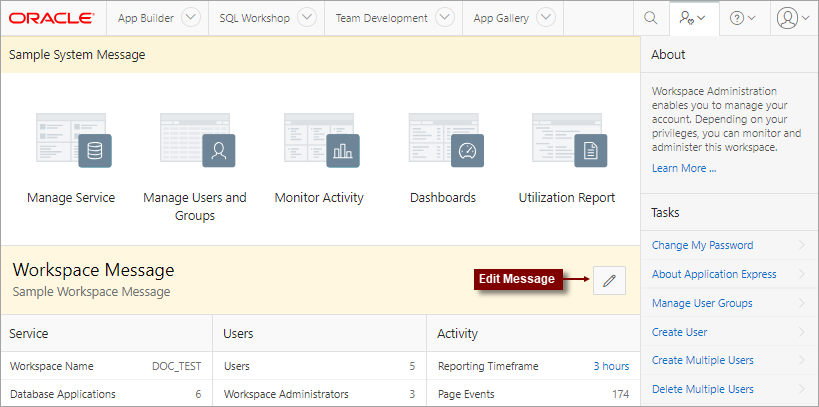Click the Sample Workspace Message text
The height and width of the screenshot is (407, 819).
pyautogui.click(x=91, y=292)
